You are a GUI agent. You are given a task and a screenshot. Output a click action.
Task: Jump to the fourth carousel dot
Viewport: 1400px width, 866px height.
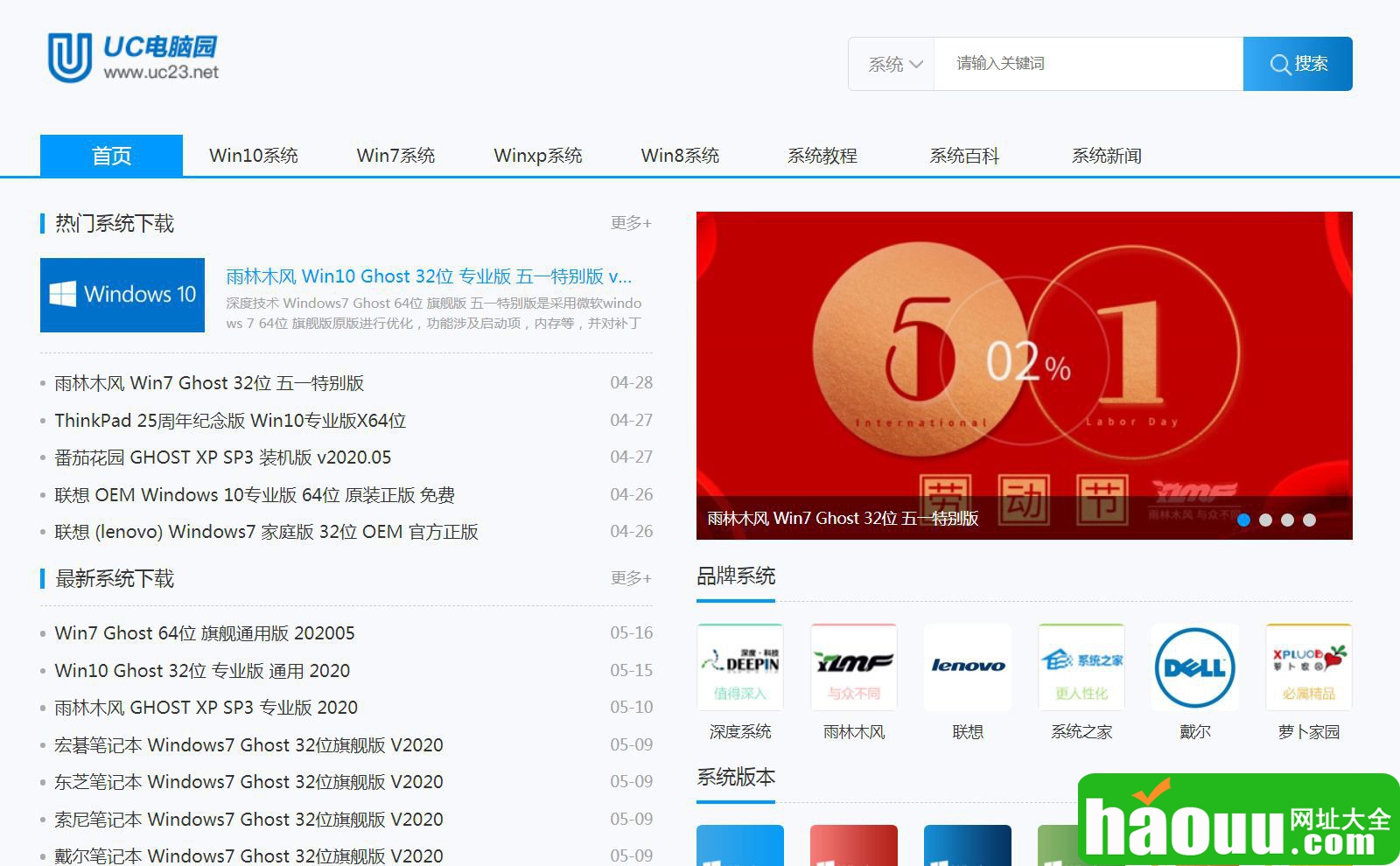(1309, 520)
